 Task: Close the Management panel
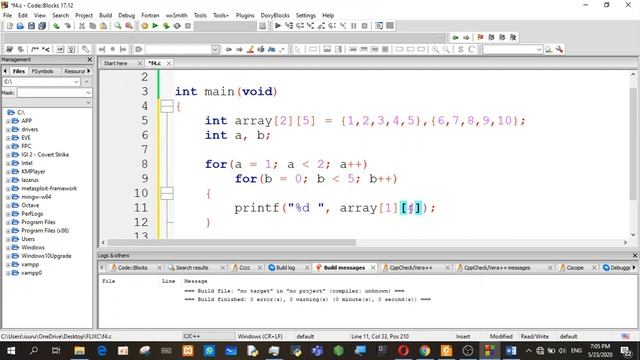[89, 60]
